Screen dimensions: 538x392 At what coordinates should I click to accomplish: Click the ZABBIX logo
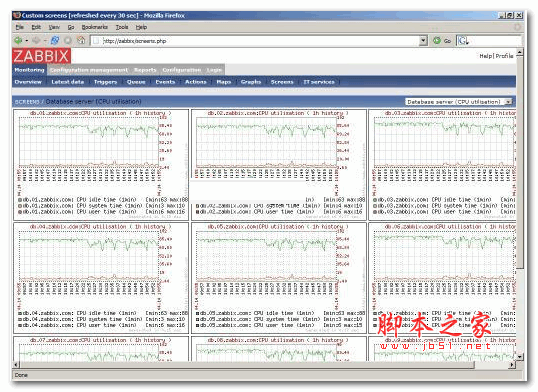click(42, 56)
